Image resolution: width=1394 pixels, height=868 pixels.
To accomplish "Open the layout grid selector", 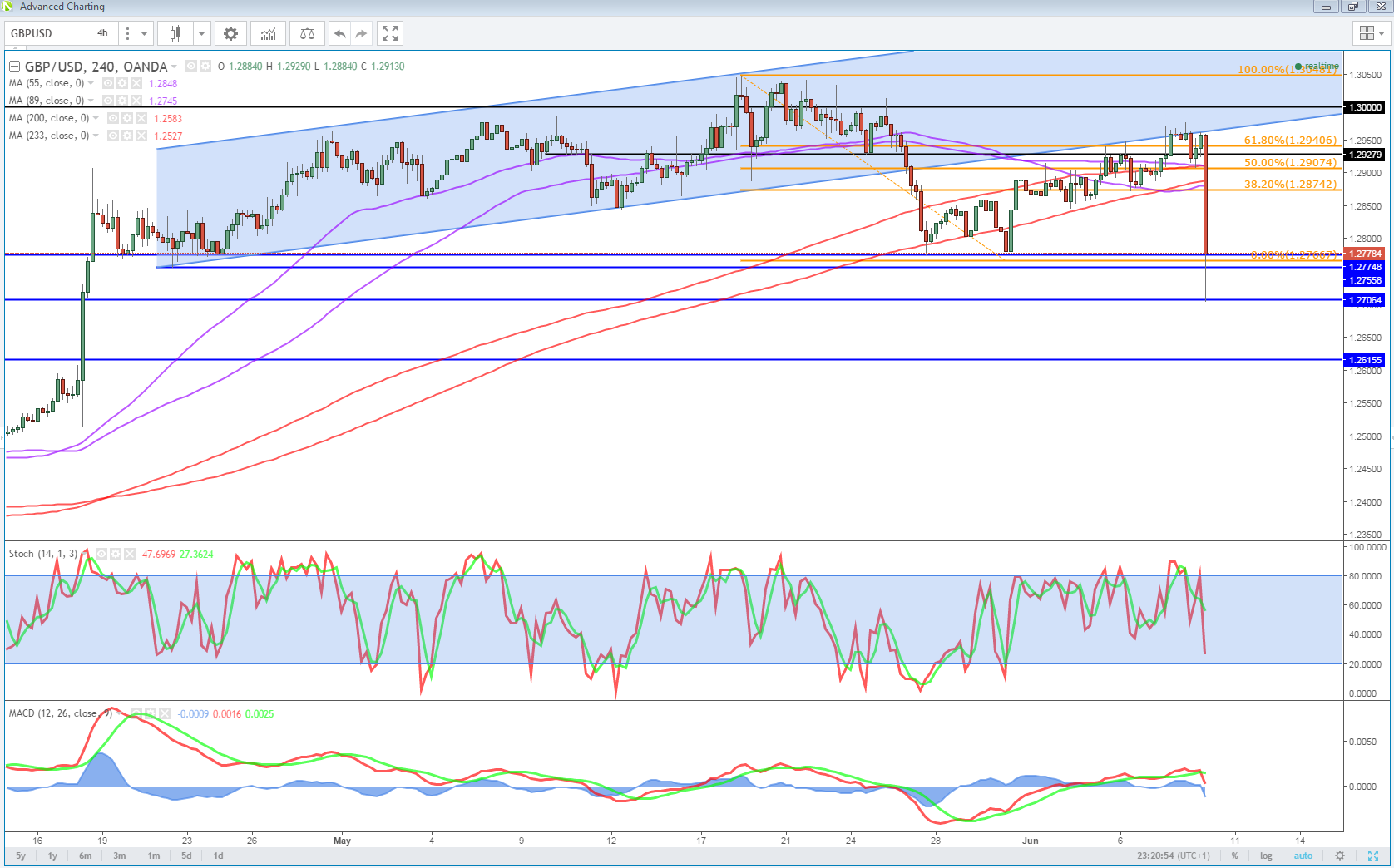I will 1367,33.
